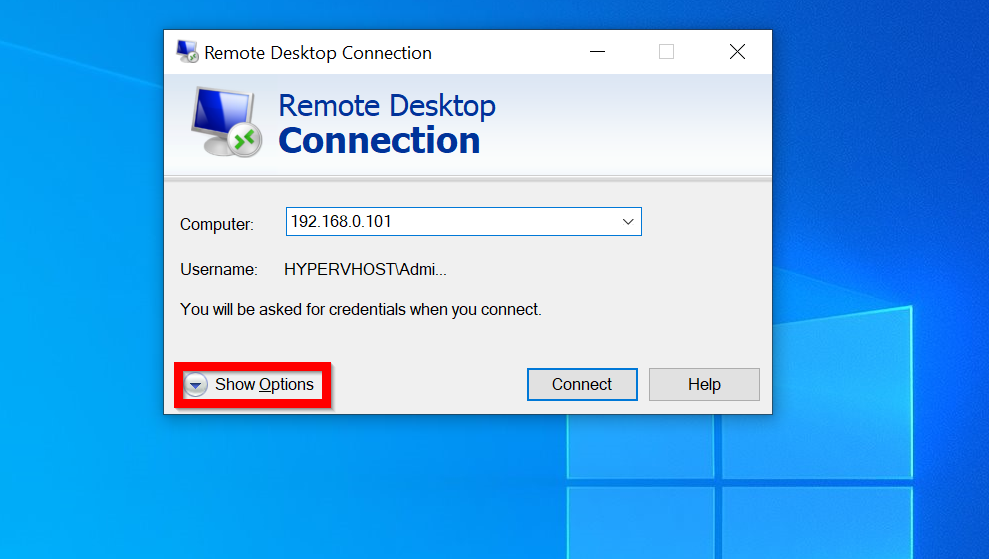The height and width of the screenshot is (559, 989).
Task: Click the Username: label
Action: point(219,269)
